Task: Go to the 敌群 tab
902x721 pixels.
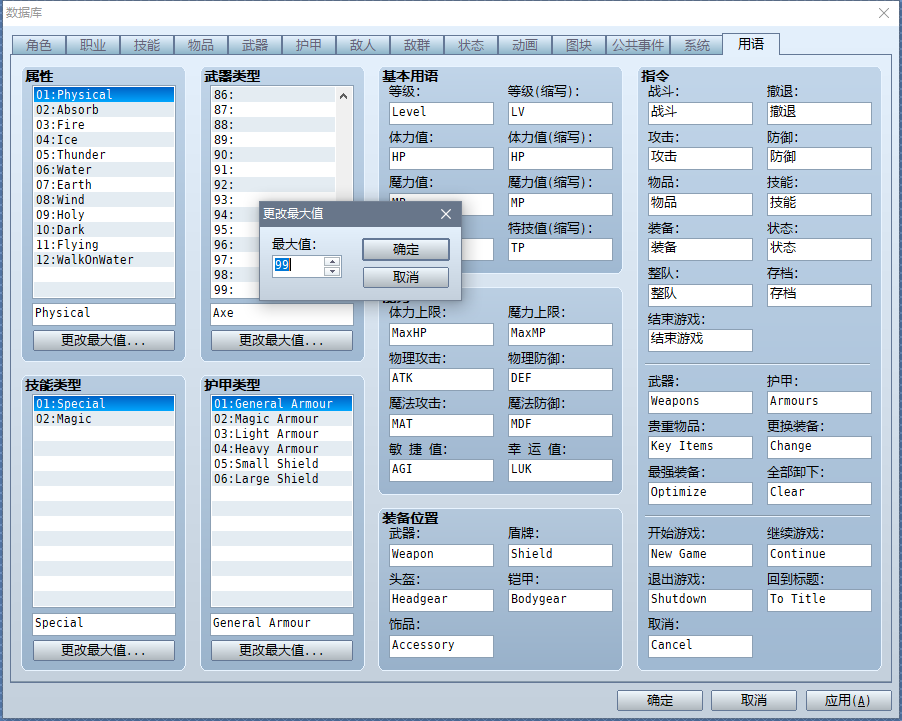Action: tap(417, 45)
